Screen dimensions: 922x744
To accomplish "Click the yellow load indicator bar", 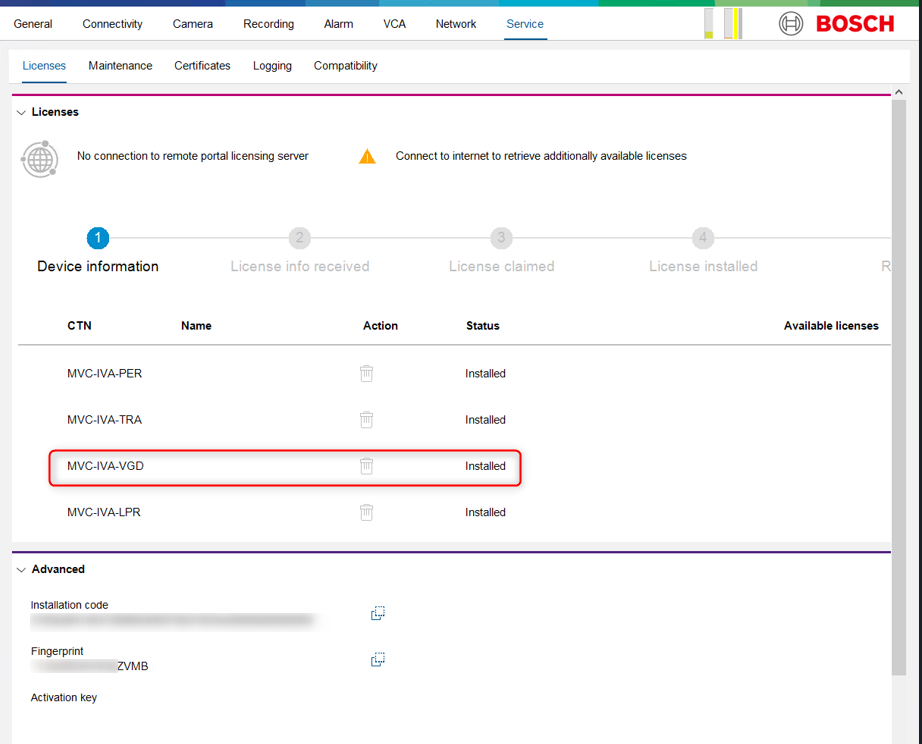I will (x=737, y=24).
